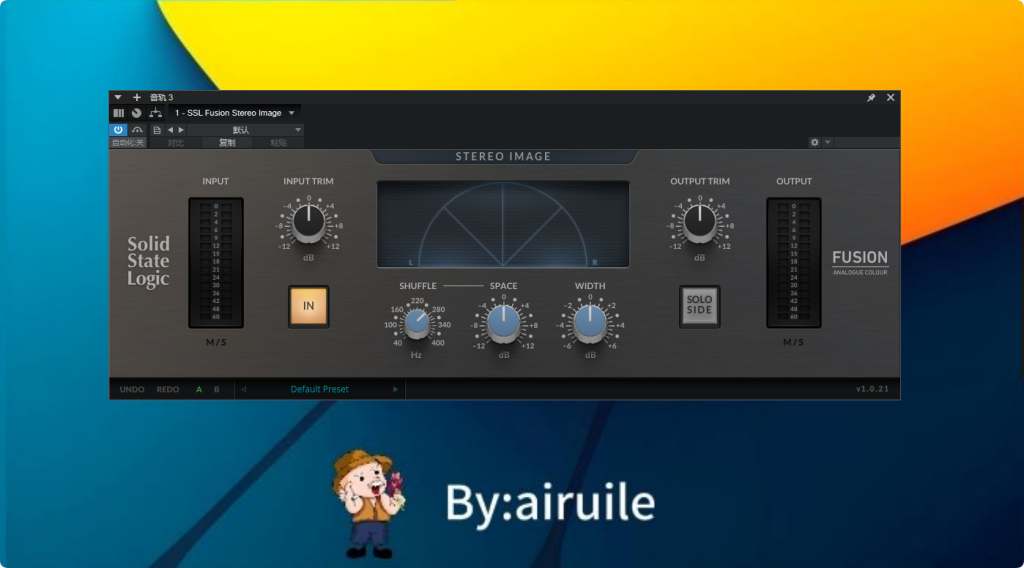This screenshot has width=1024, height=568.
Task: Load next host preset right arrow
Action: point(181,130)
